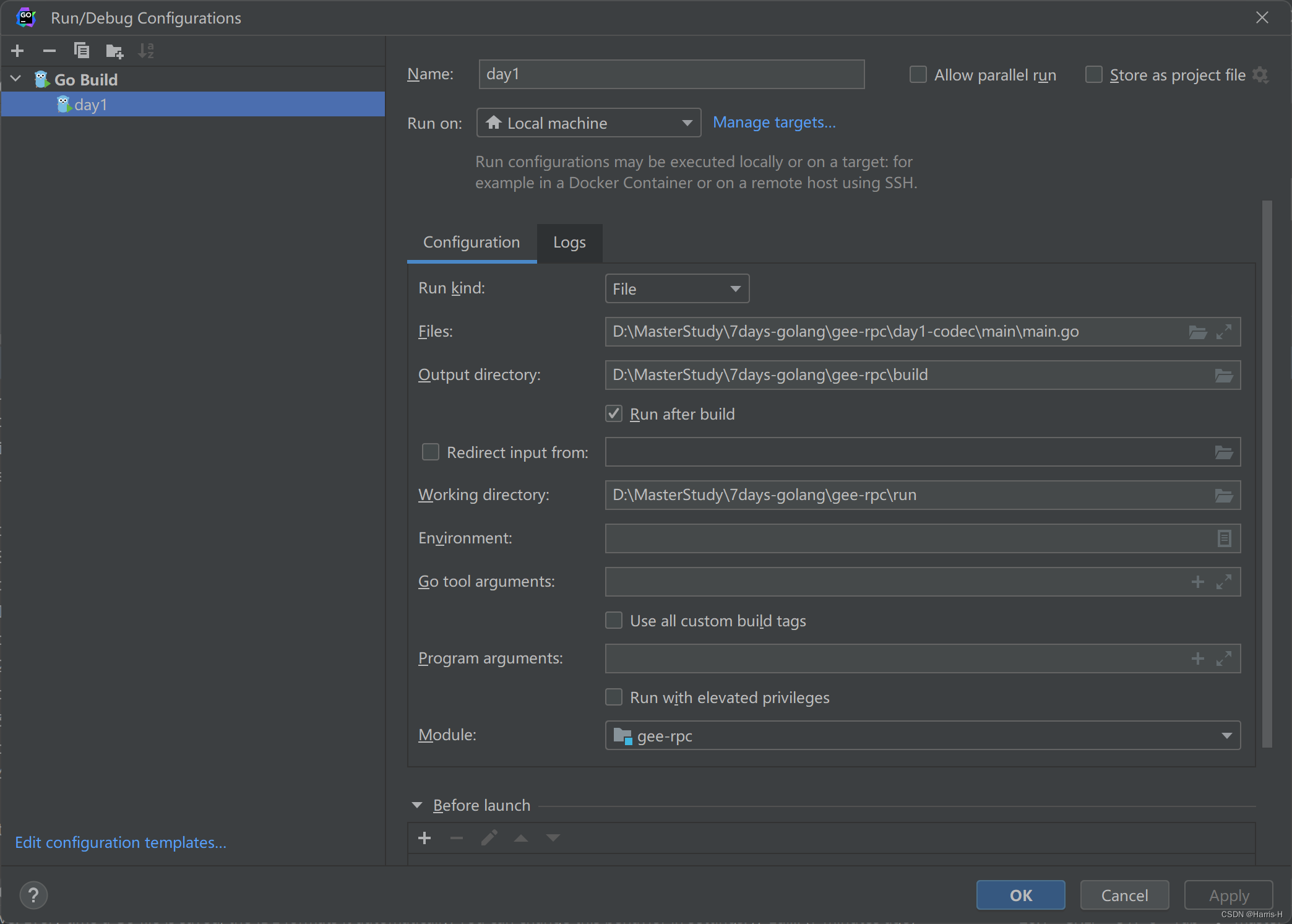Open the Run kind dropdown
The image size is (1292, 924).
tap(677, 289)
